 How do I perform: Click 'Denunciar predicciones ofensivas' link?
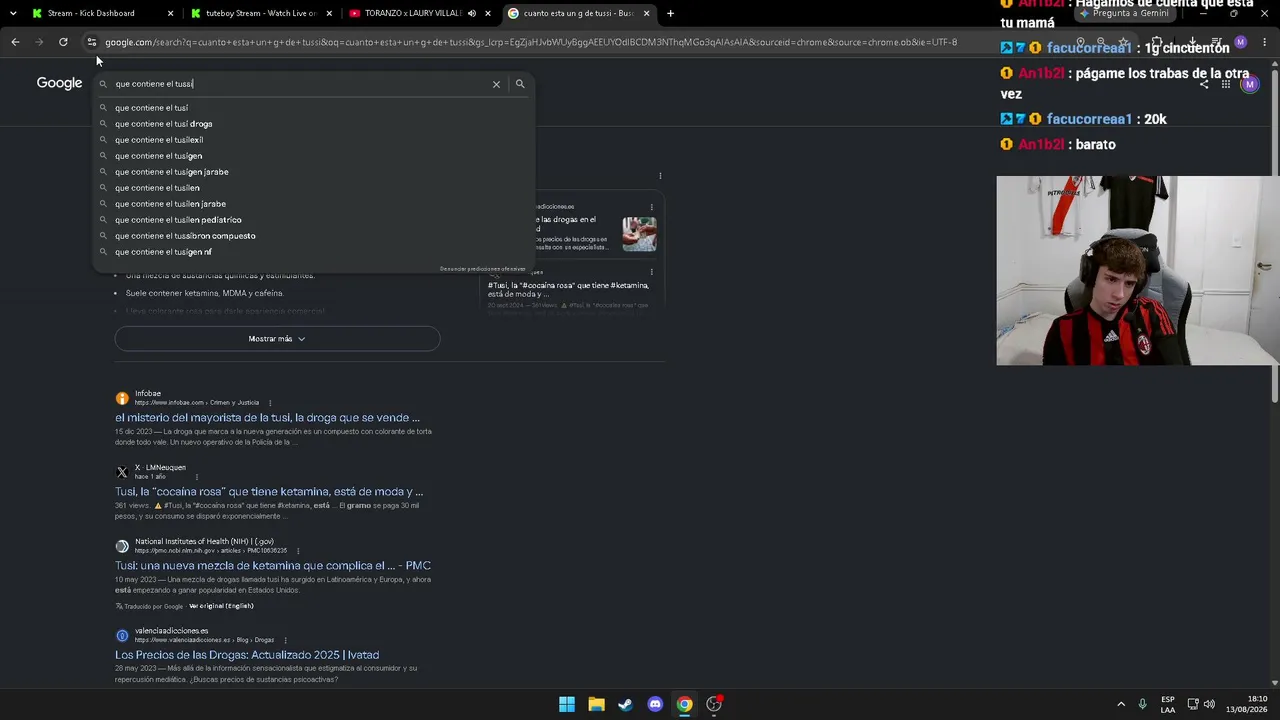click(x=483, y=269)
